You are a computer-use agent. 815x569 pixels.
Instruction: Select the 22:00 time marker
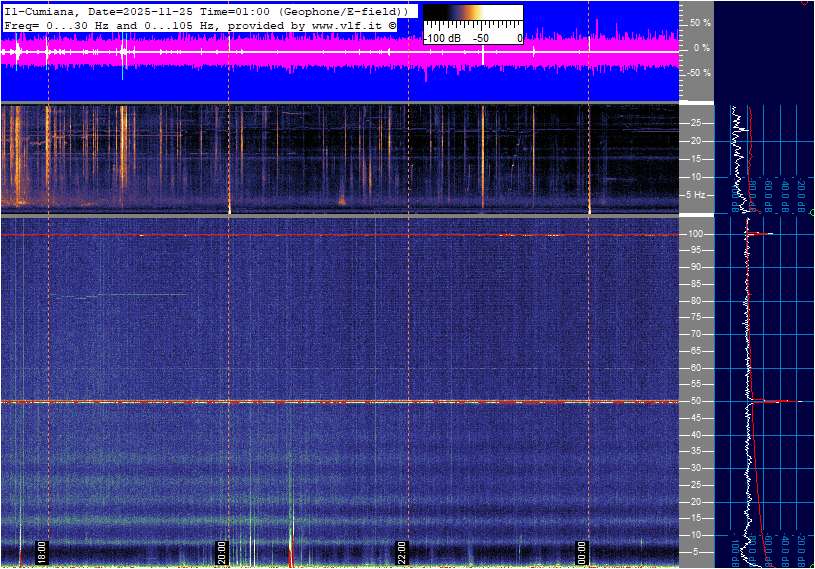[402, 552]
